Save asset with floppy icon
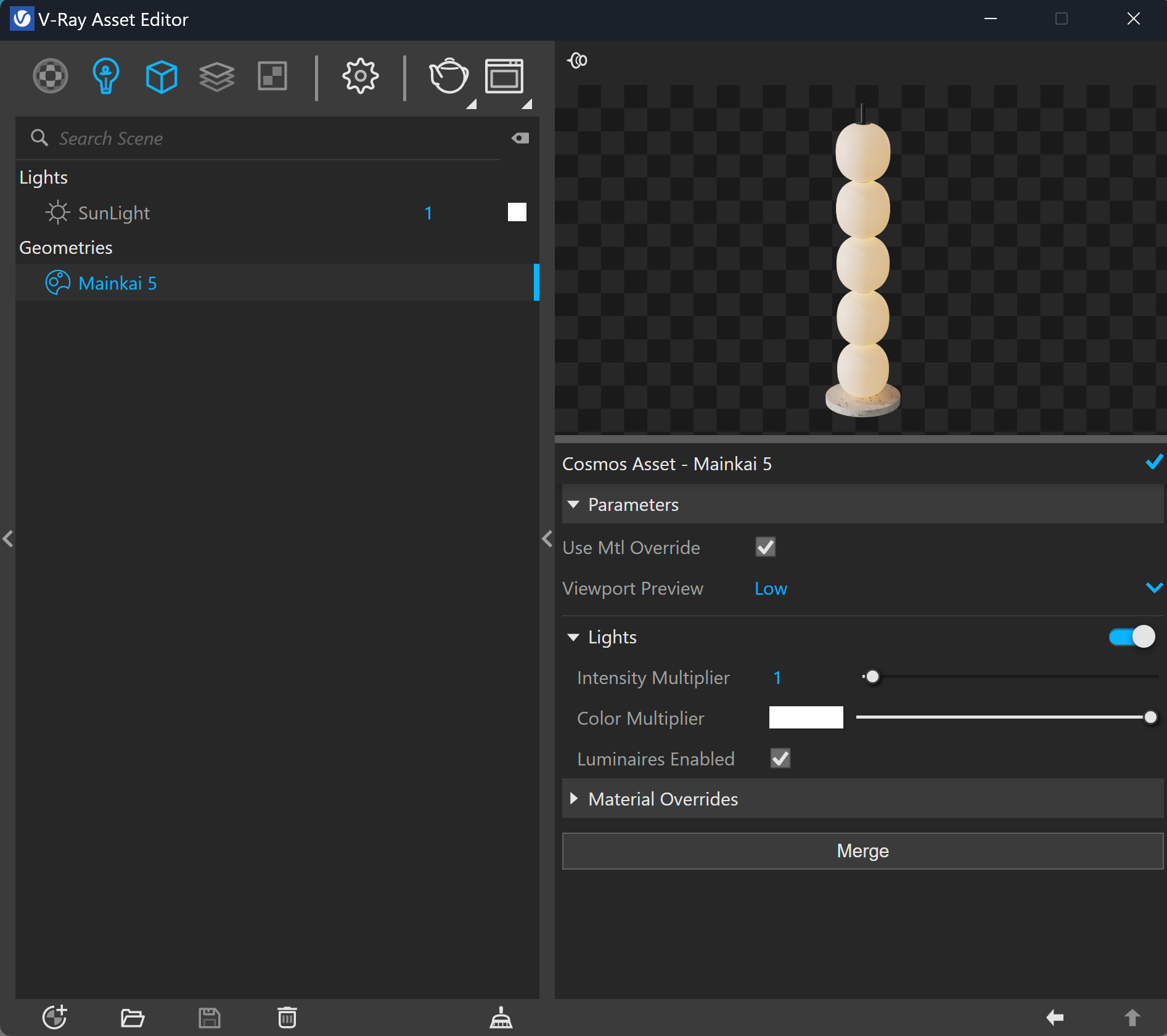The width and height of the screenshot is (1167, 1036). click(x=210, y=1018)
